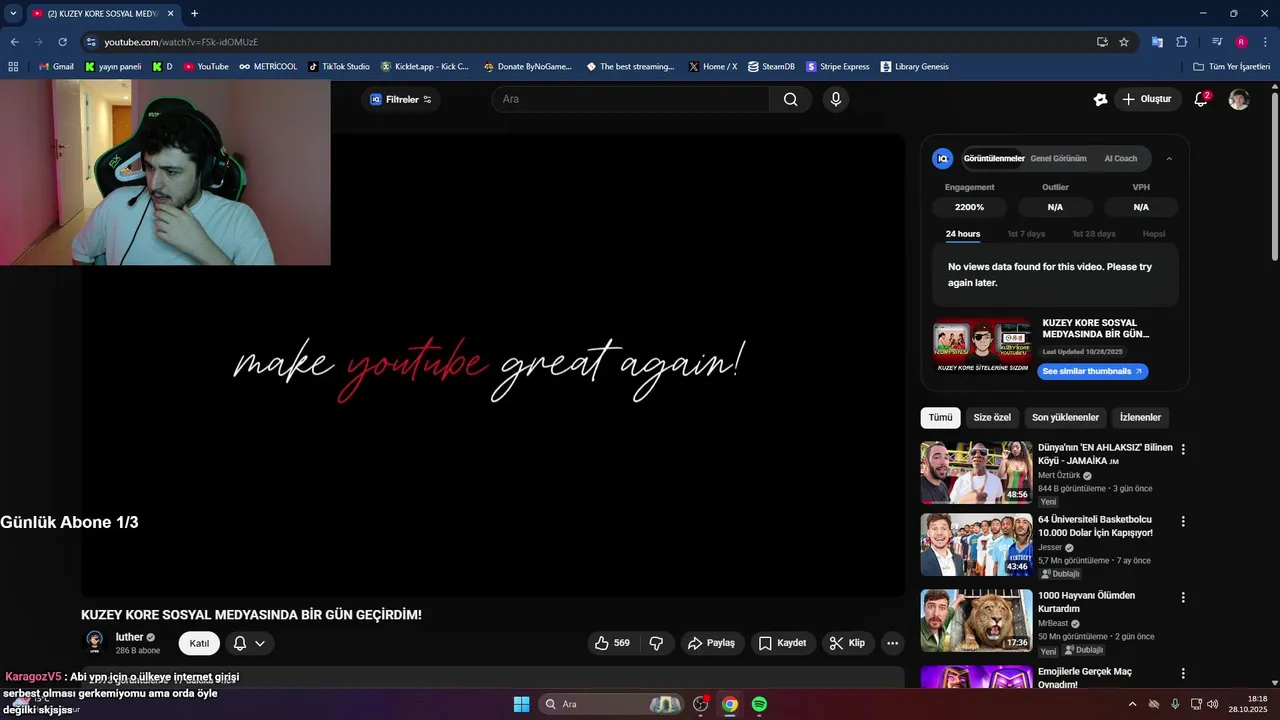Open the TikTok Studio bookmark
The height and width of the screenshot is (720, 1280).
click(339, 67)
